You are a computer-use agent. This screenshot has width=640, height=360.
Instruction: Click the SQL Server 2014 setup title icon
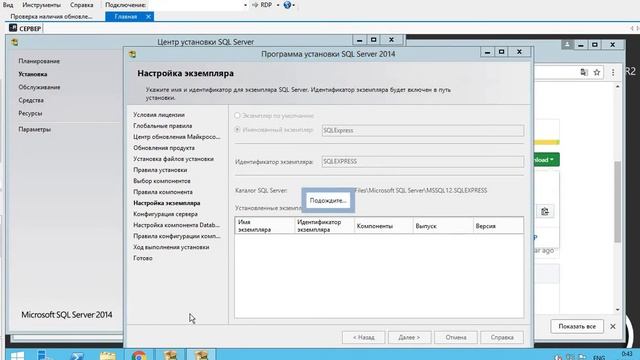point(132,54)
